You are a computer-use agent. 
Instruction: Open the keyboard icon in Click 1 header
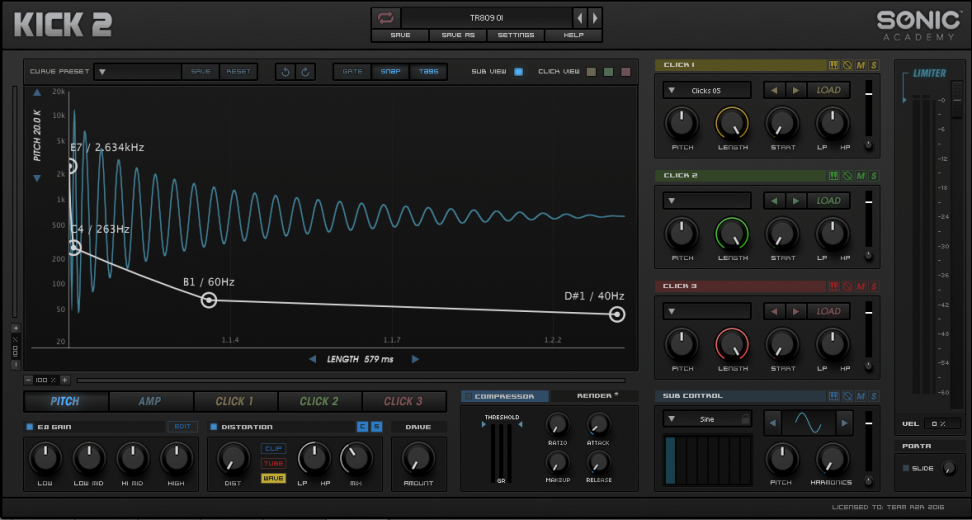(x=833, y=65)
